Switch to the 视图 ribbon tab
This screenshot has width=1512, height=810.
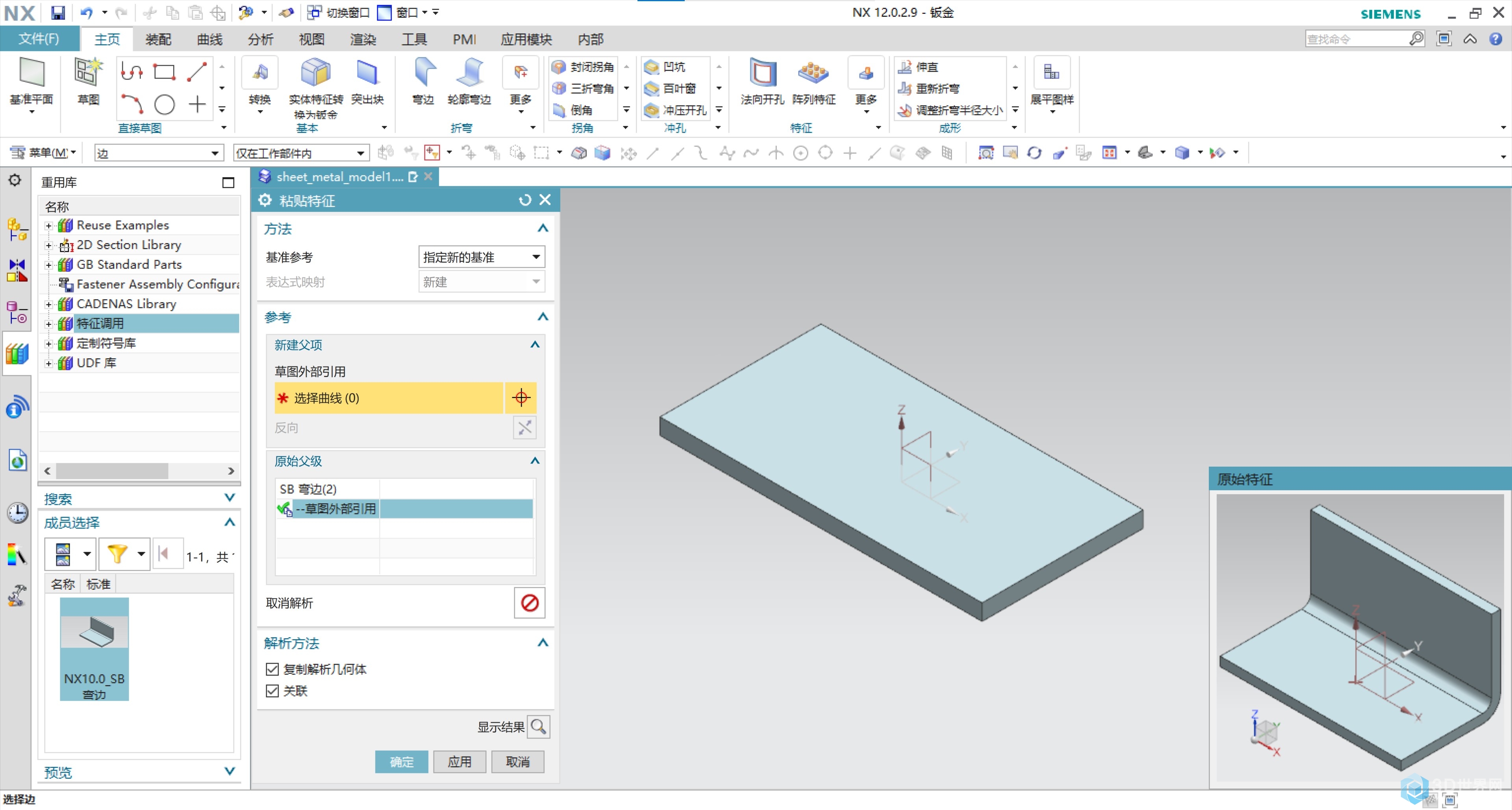click(312, 39)
